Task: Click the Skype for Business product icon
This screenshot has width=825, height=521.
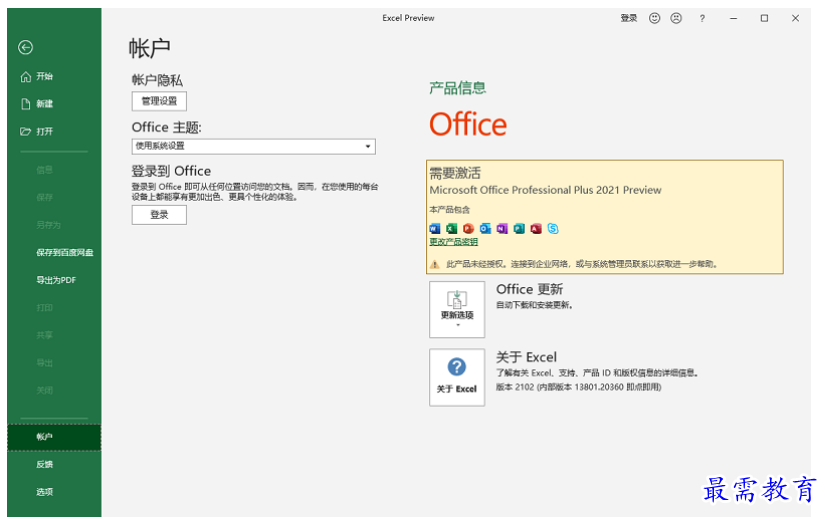Action: pos(552,228)
